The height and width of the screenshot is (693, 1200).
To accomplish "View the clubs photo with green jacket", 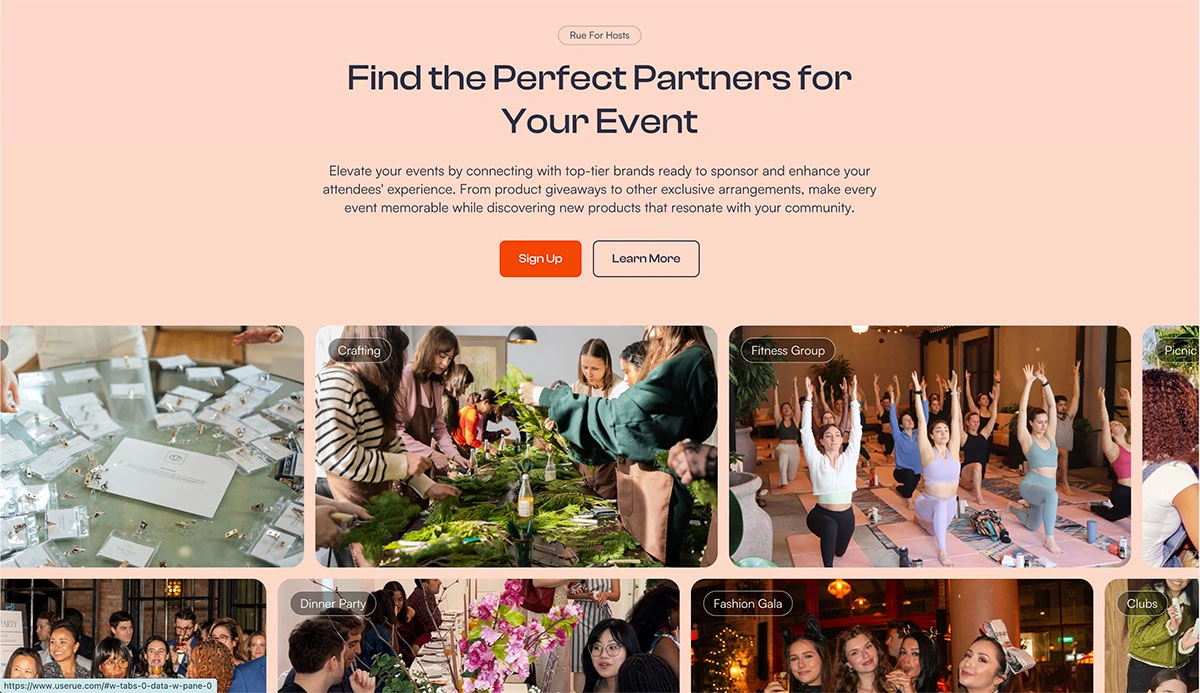I will [1152, 636].
